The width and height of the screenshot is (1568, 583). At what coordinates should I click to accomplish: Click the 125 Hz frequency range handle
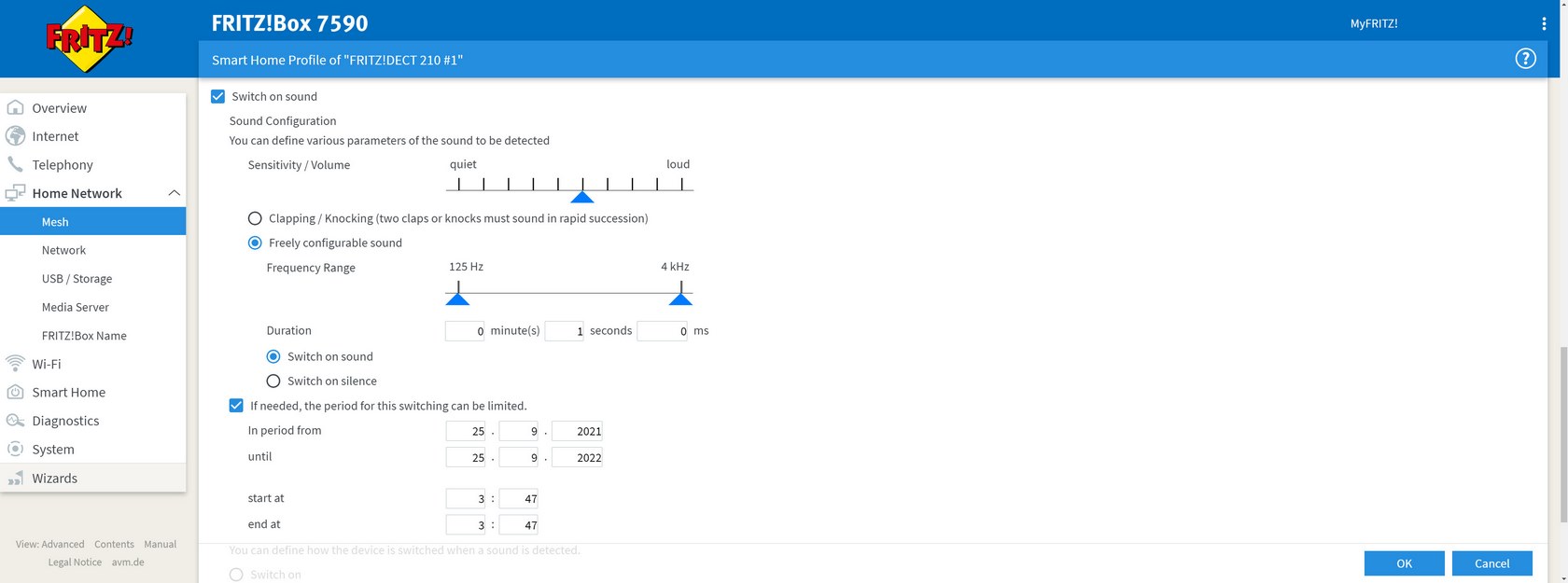click(x=457, y=298)
